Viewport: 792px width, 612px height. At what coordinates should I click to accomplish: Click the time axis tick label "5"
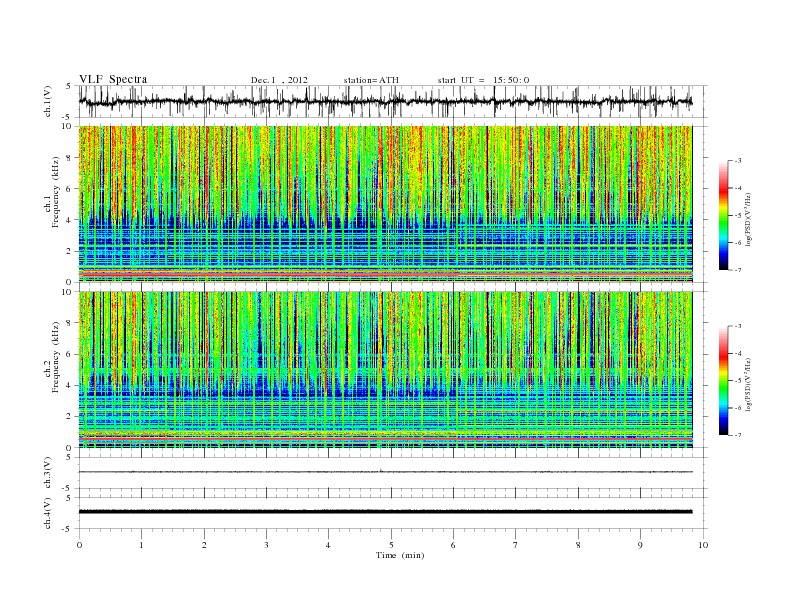pos(391,545)
